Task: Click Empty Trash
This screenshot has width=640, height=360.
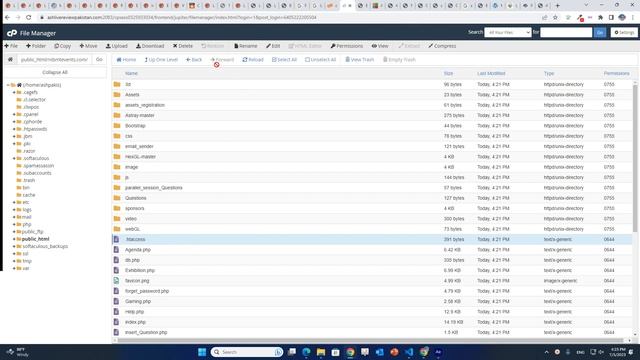Action: 399,60
